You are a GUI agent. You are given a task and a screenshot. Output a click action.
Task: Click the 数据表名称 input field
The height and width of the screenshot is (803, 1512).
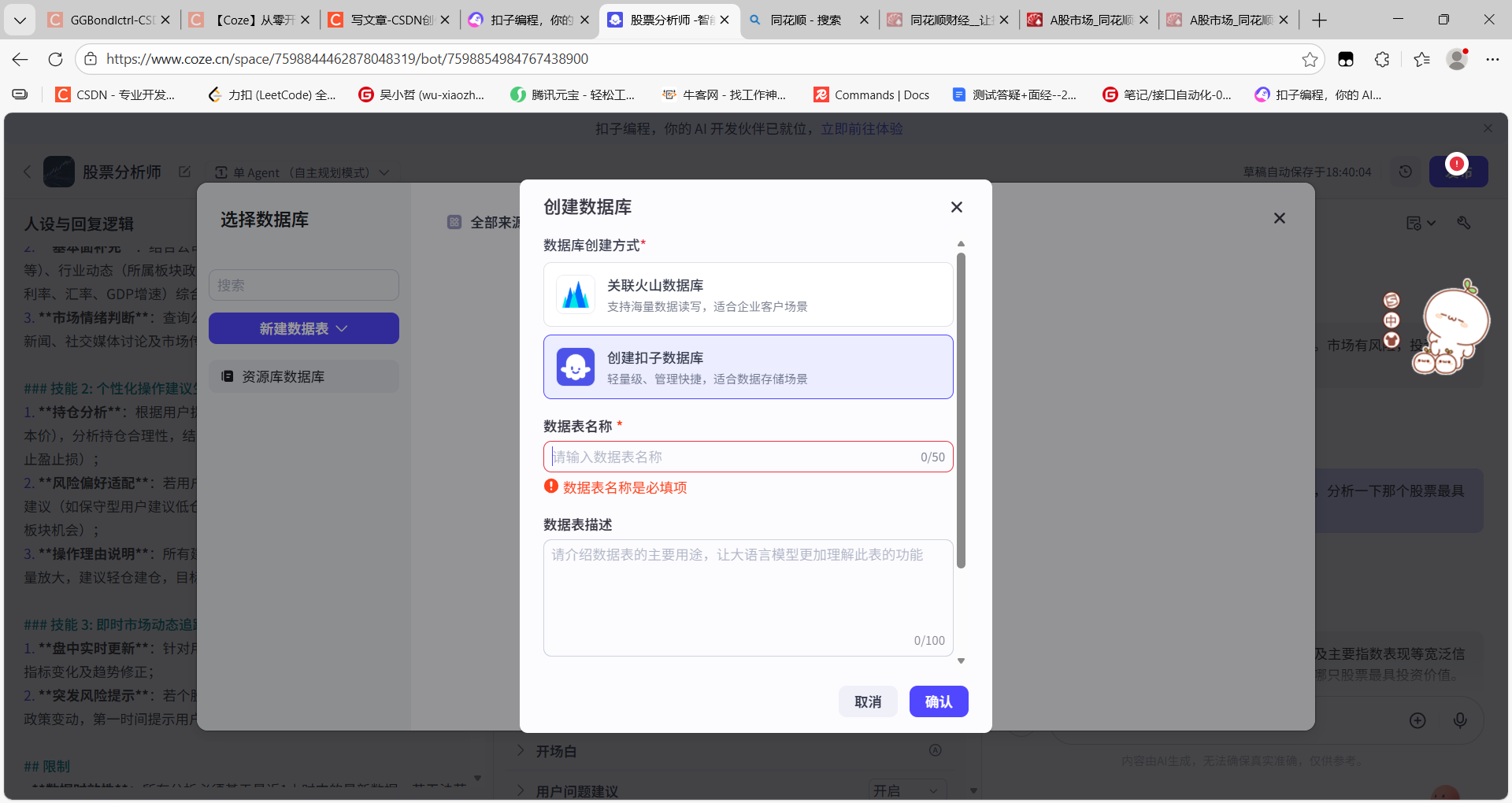click(x=748, y=457)
